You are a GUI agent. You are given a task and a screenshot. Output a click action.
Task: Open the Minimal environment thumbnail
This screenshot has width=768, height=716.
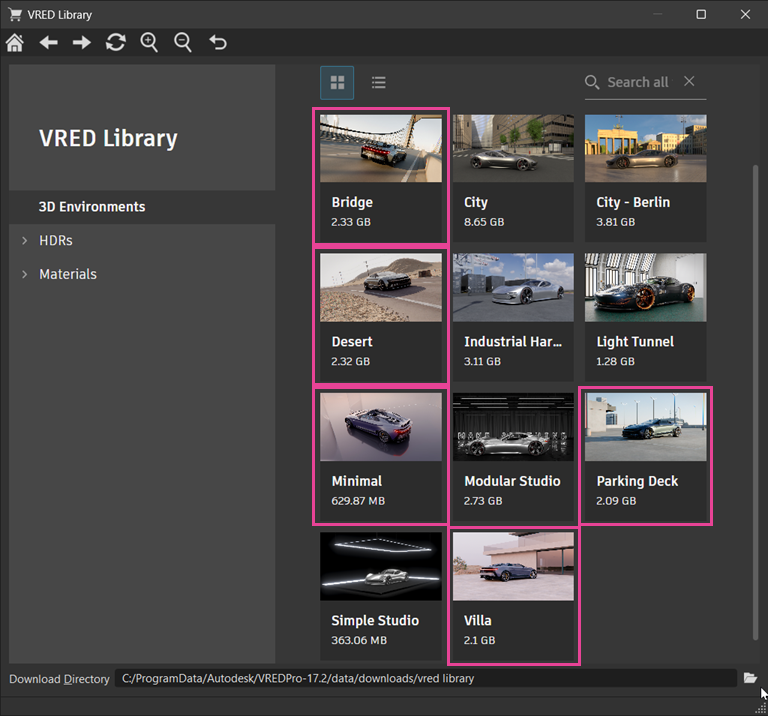381,427
